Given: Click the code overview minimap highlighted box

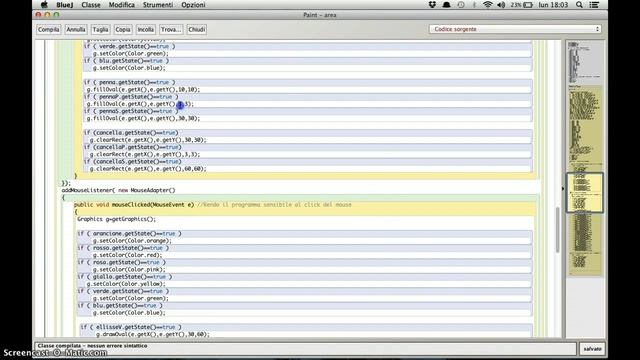Looking at the screenshot, I should (x=584, y=193).
